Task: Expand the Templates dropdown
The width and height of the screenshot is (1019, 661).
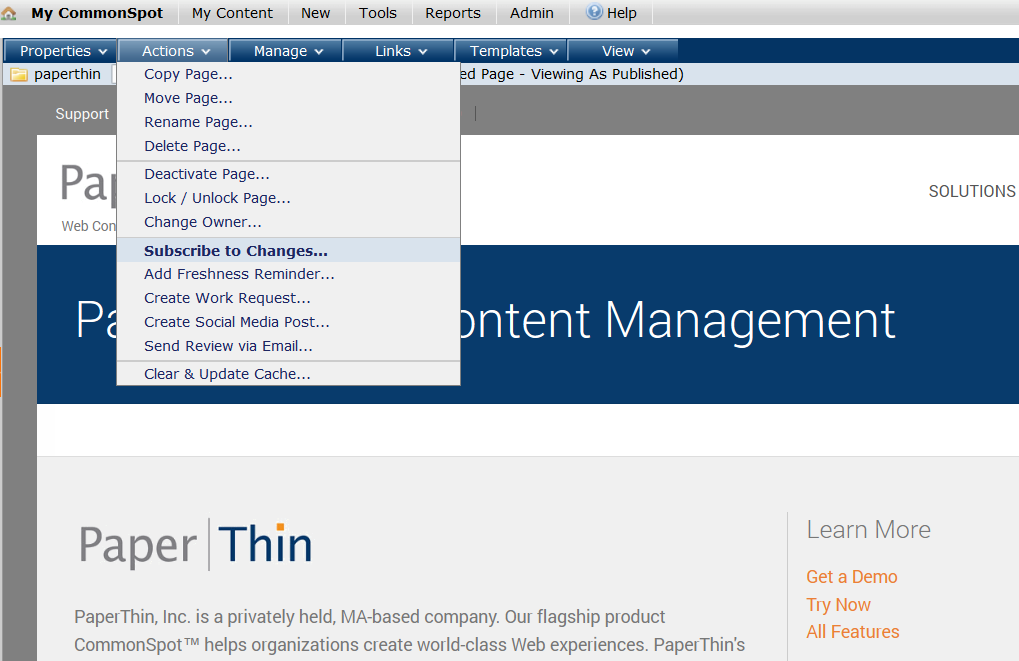Action: (x=511, y=51)
